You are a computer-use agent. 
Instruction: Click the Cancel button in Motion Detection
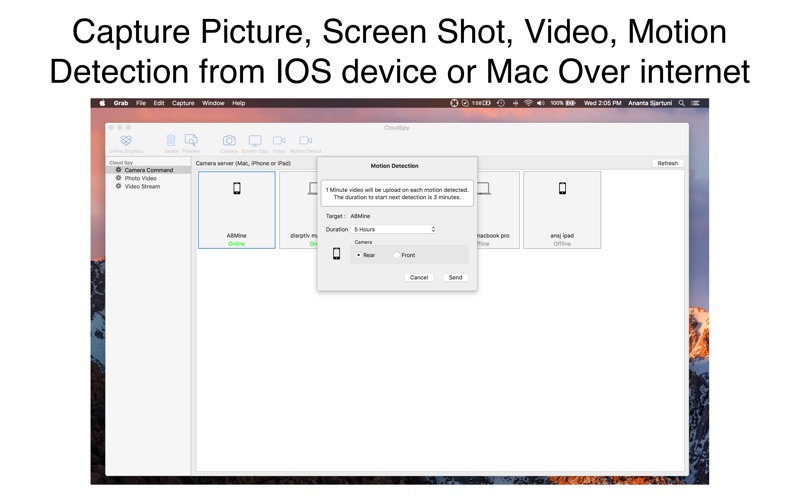click(x=419, y=278)
